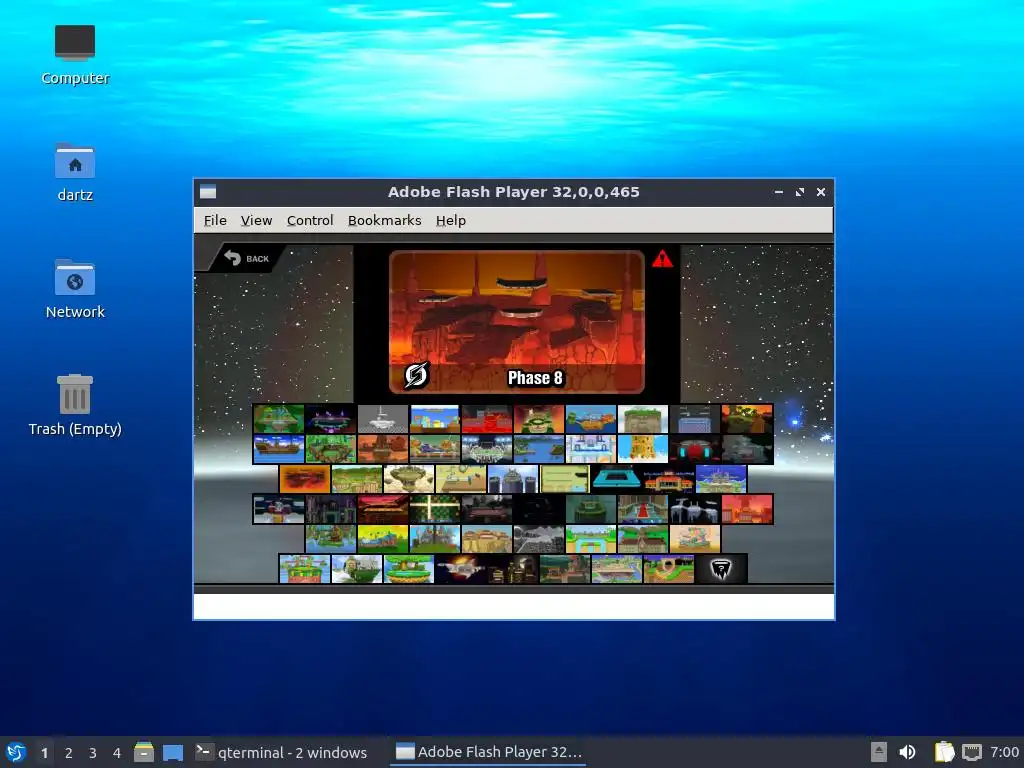This screenshot has height=768, width=1024.
Task: Click the BACK arrow button
Action: pyautogui.click(x=246, y=259)
